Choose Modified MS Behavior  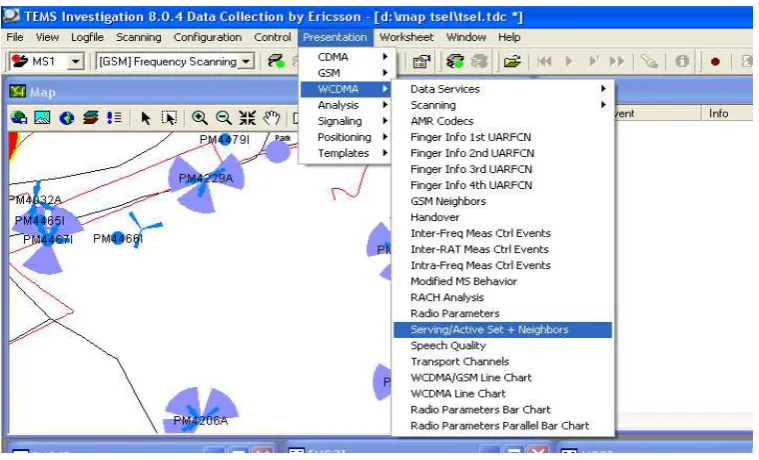point(502,281)
